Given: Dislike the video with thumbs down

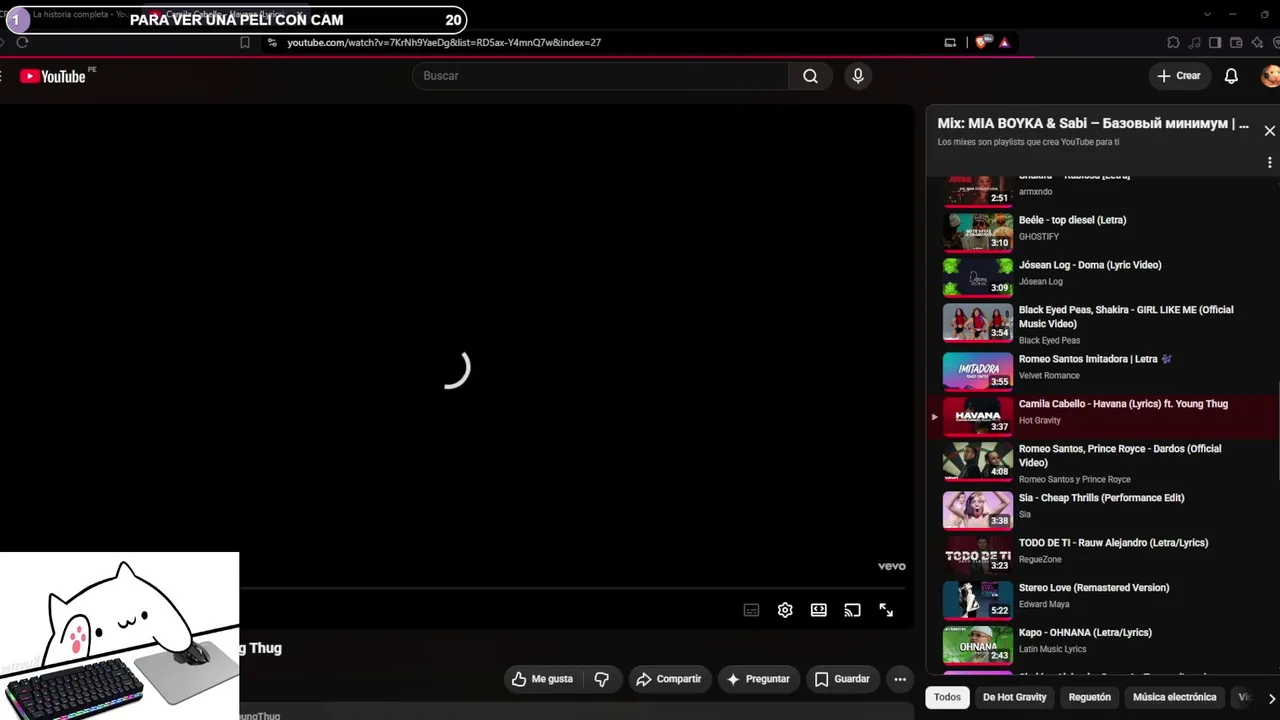Looking at the screenshot, I should pos(602,679).
